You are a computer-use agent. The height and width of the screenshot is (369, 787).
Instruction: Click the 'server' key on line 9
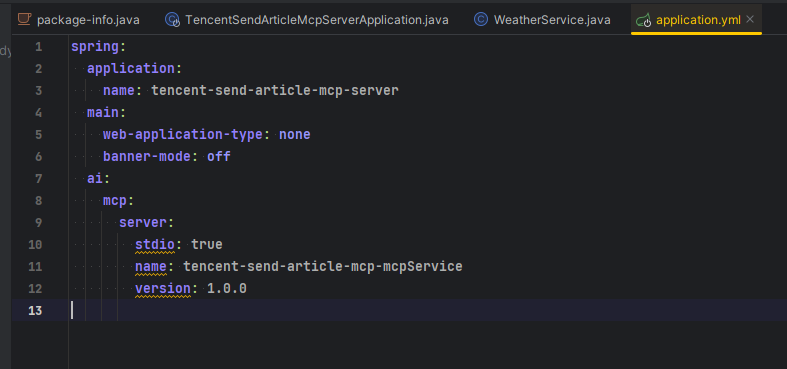pyautogui.click(x=143, y=222)
